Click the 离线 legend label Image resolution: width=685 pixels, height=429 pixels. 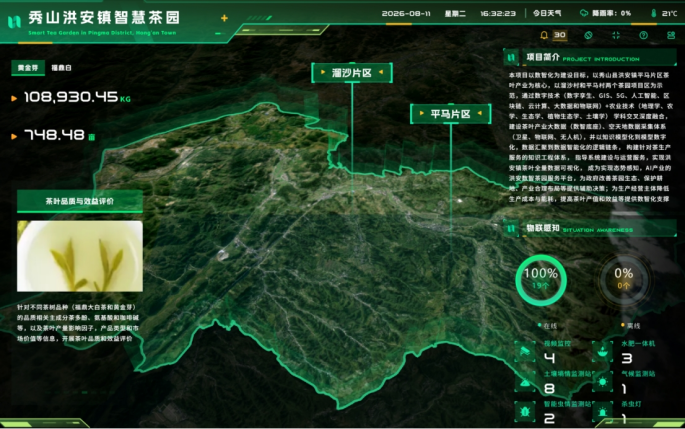click(633, 325)
